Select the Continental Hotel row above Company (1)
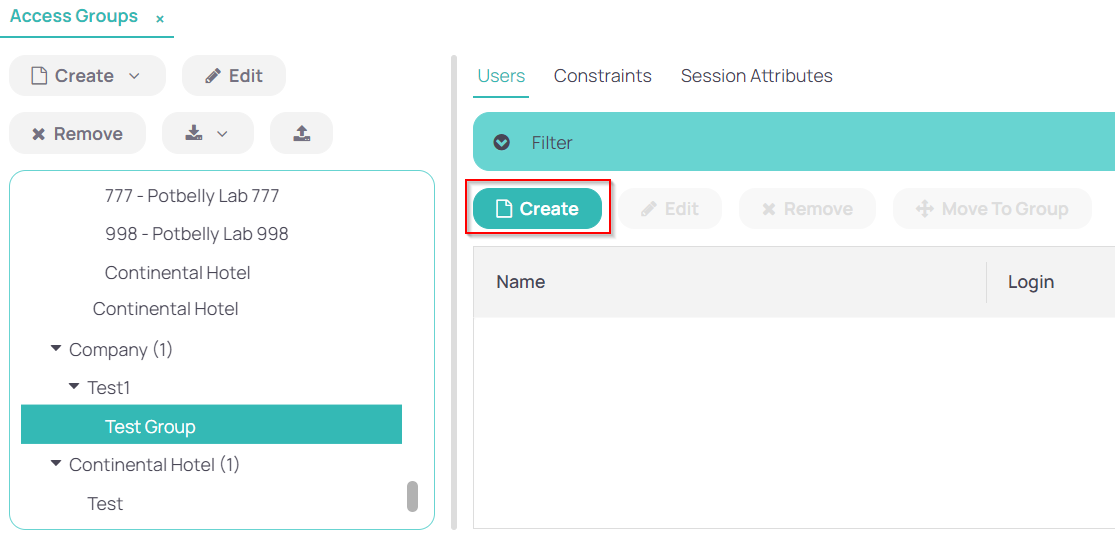Viewport: 1115px width, 539px height. click(x=166, y=309)
